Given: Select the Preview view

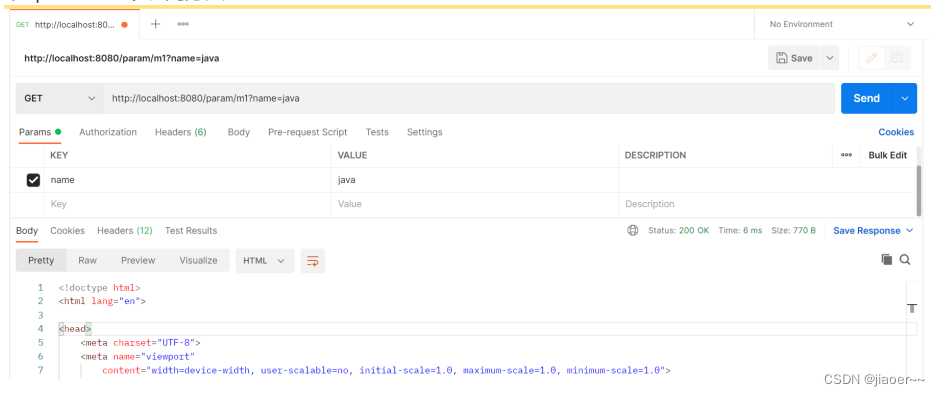Looking at the screenshot, I should pyautogui.click(x=138, y=261).
